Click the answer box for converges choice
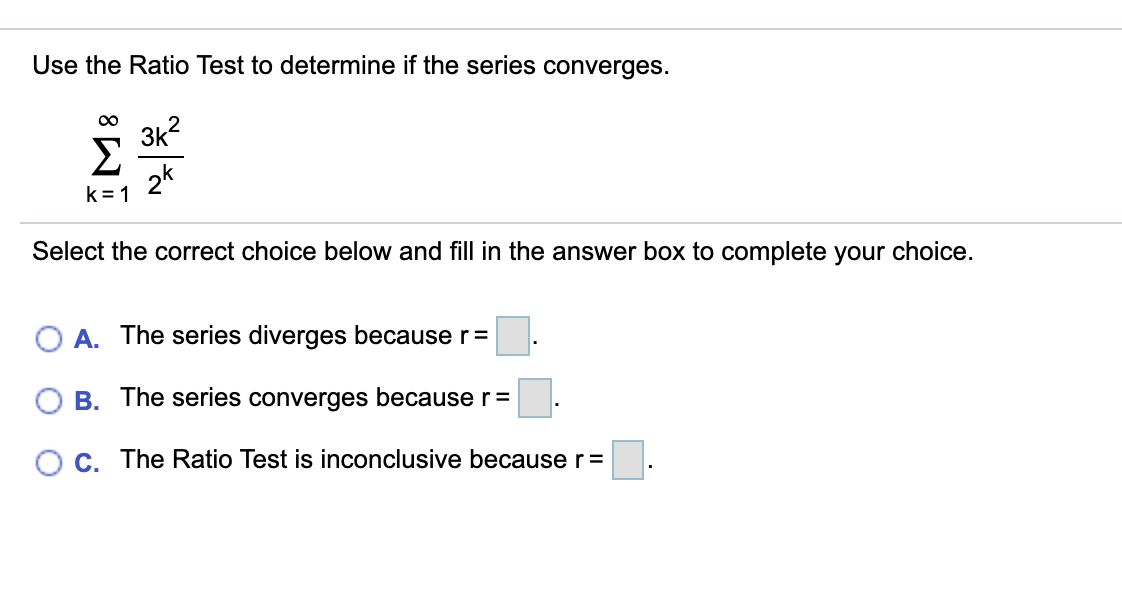Image resolution: width=1122 pixels, height=598 pixels. [536, 398]
